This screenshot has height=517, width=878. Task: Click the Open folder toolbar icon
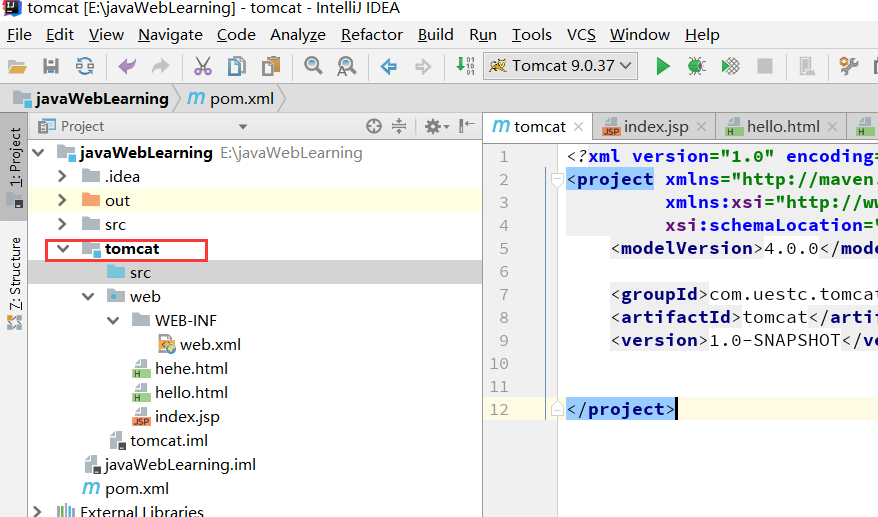point(17,67)
